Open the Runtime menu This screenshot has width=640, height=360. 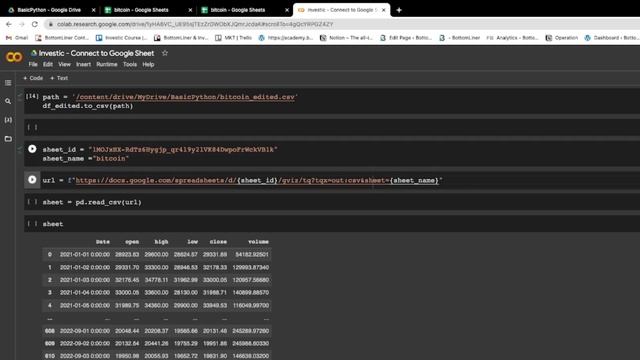click(x=107, y=64)
